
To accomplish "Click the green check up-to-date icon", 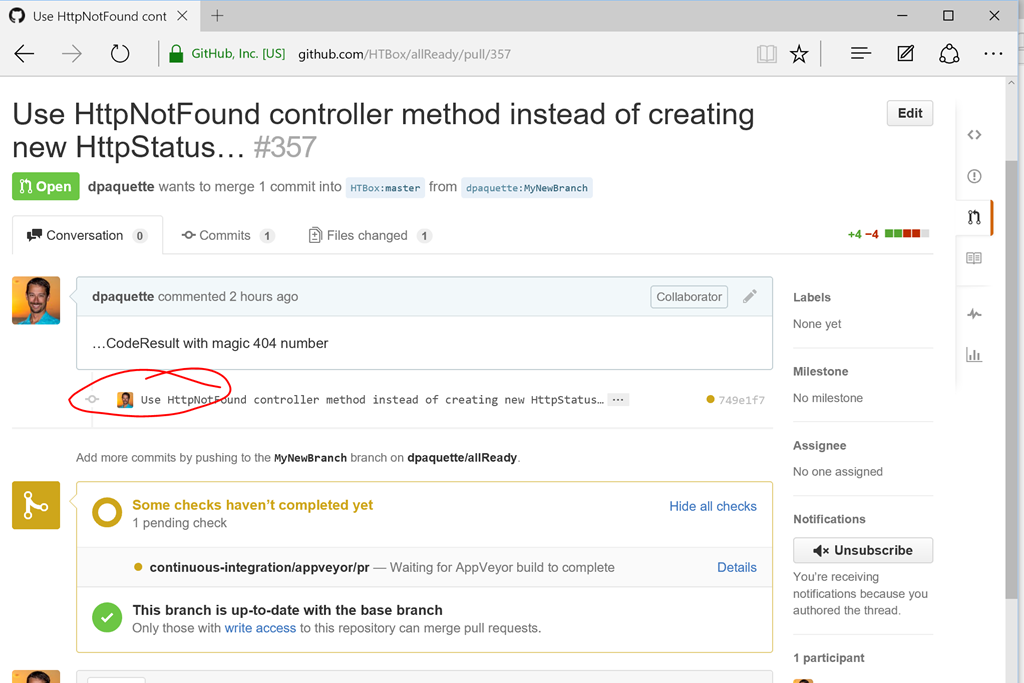I will click(107, 617).
